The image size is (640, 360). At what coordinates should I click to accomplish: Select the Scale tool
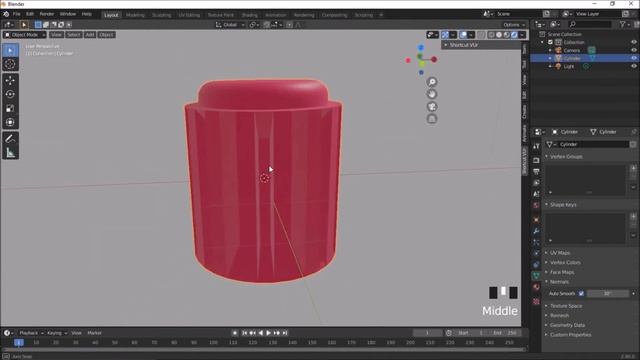[x=10, y=108]
